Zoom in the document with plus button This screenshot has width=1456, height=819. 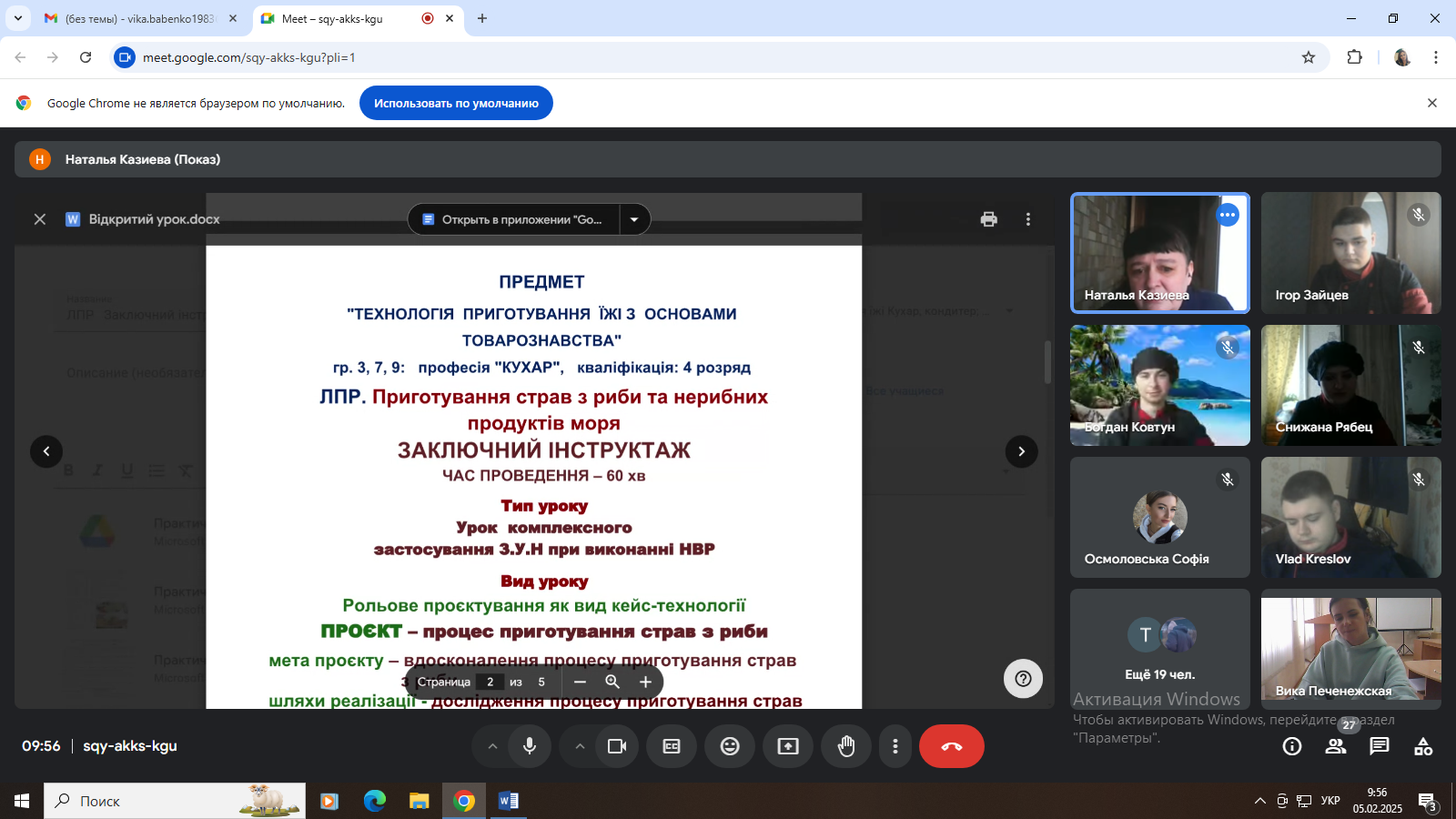pos(645,682)
